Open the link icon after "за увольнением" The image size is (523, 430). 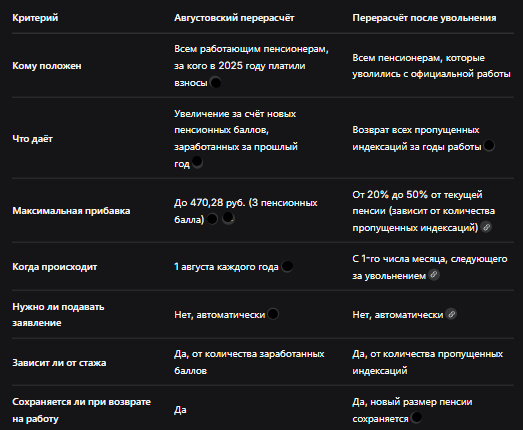click(434, 275)
